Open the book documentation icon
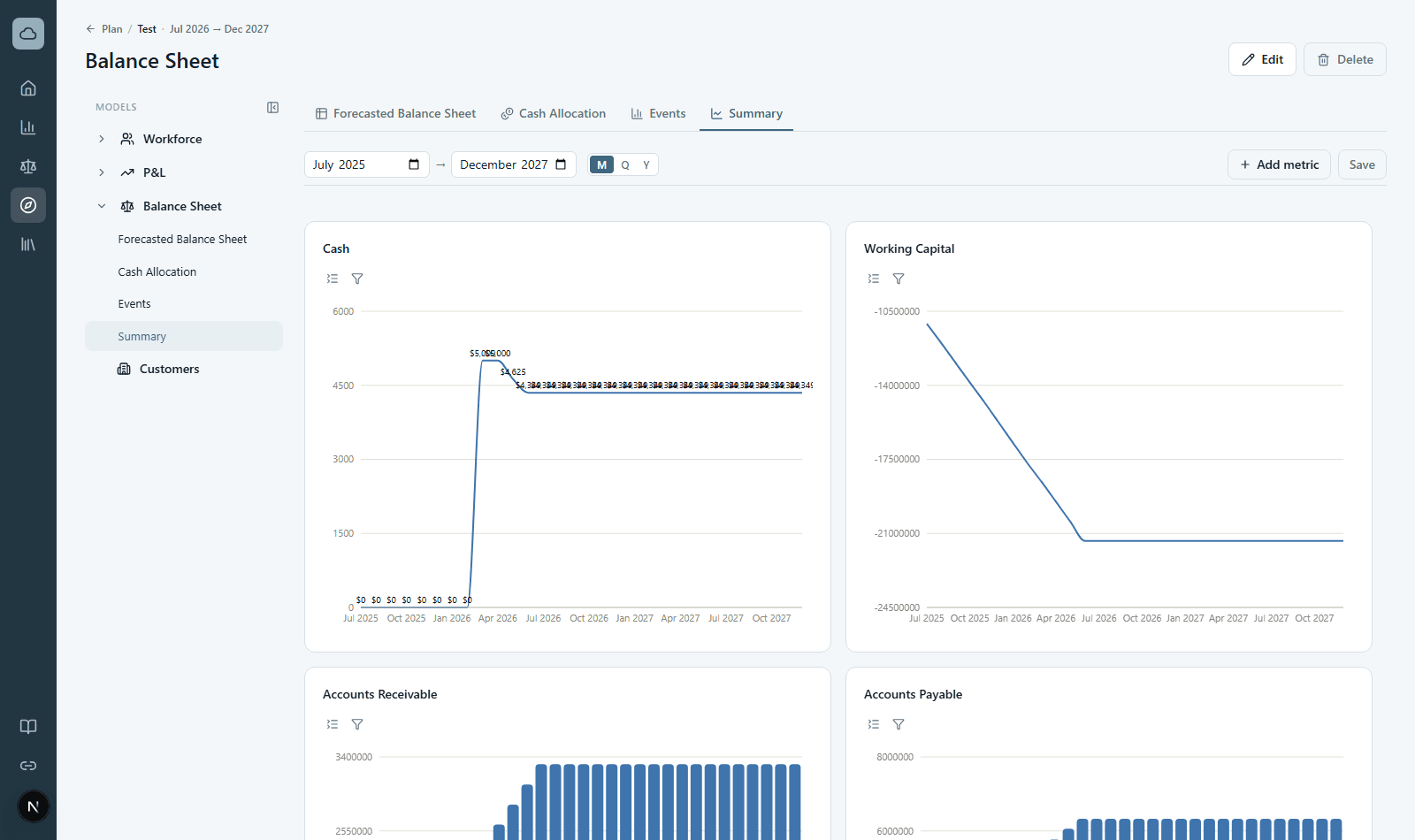 point(28,727)
